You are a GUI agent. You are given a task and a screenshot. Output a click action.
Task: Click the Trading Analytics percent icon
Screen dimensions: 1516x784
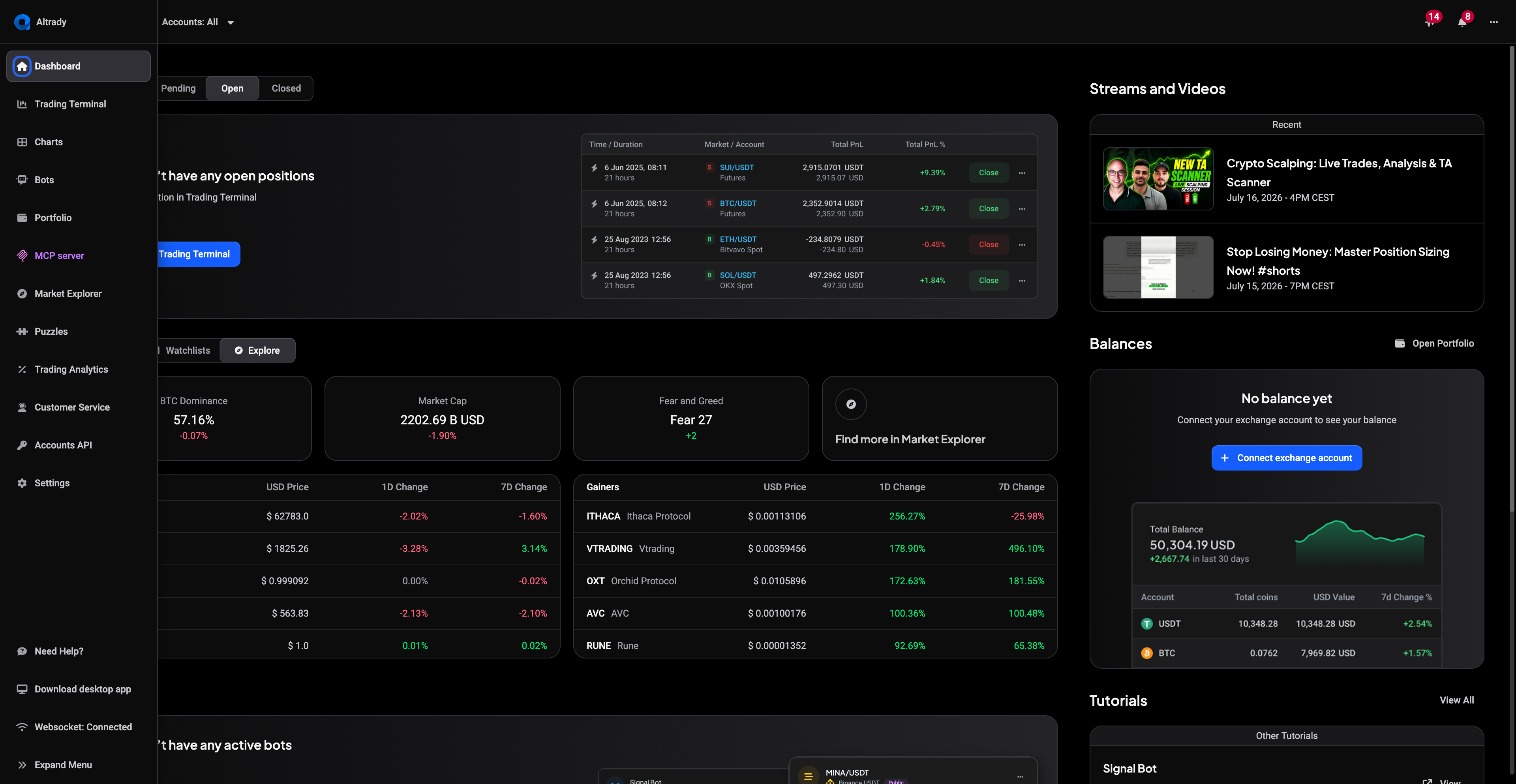(x=22, y=369)
